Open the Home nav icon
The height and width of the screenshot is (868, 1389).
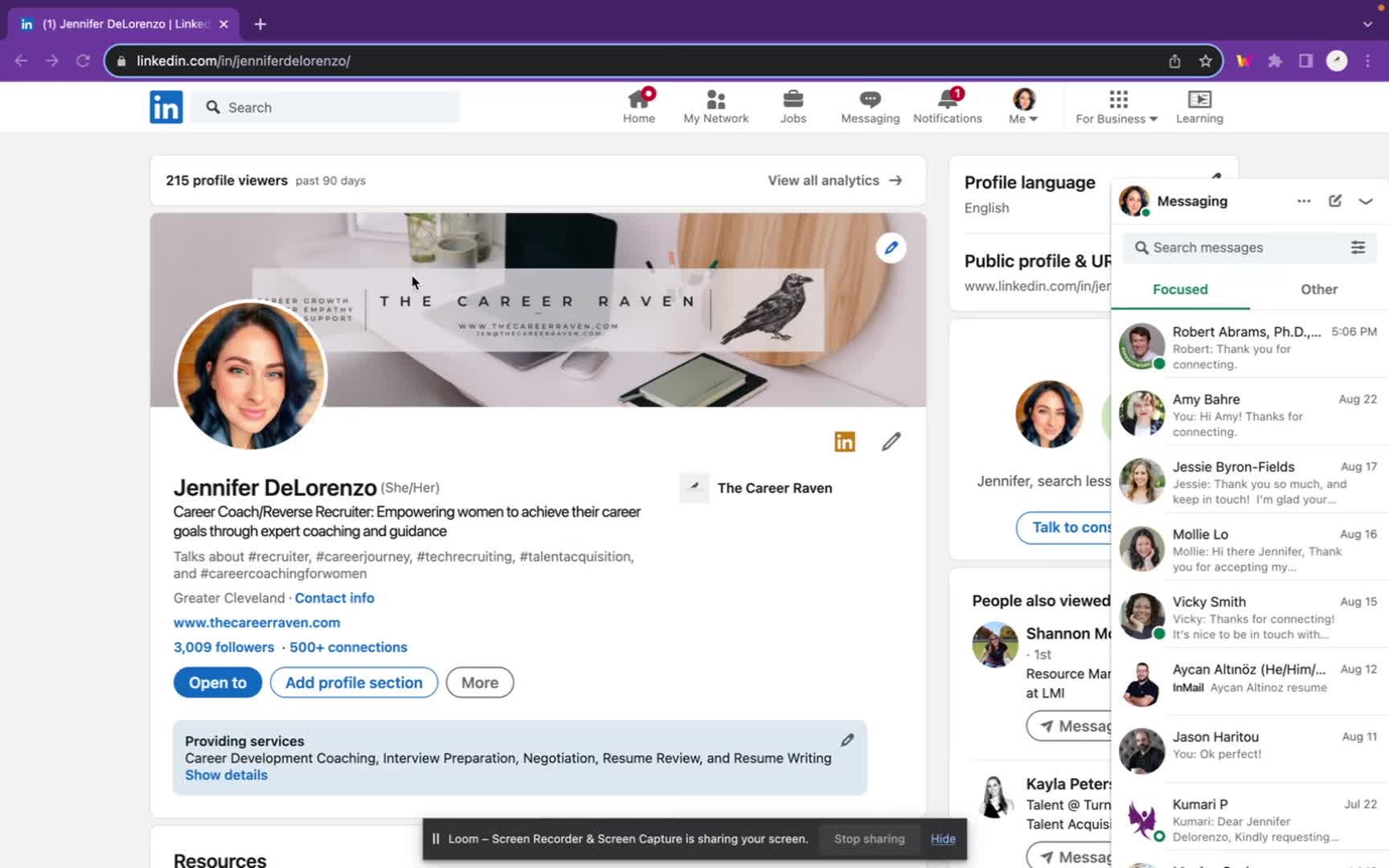[639, 107]
